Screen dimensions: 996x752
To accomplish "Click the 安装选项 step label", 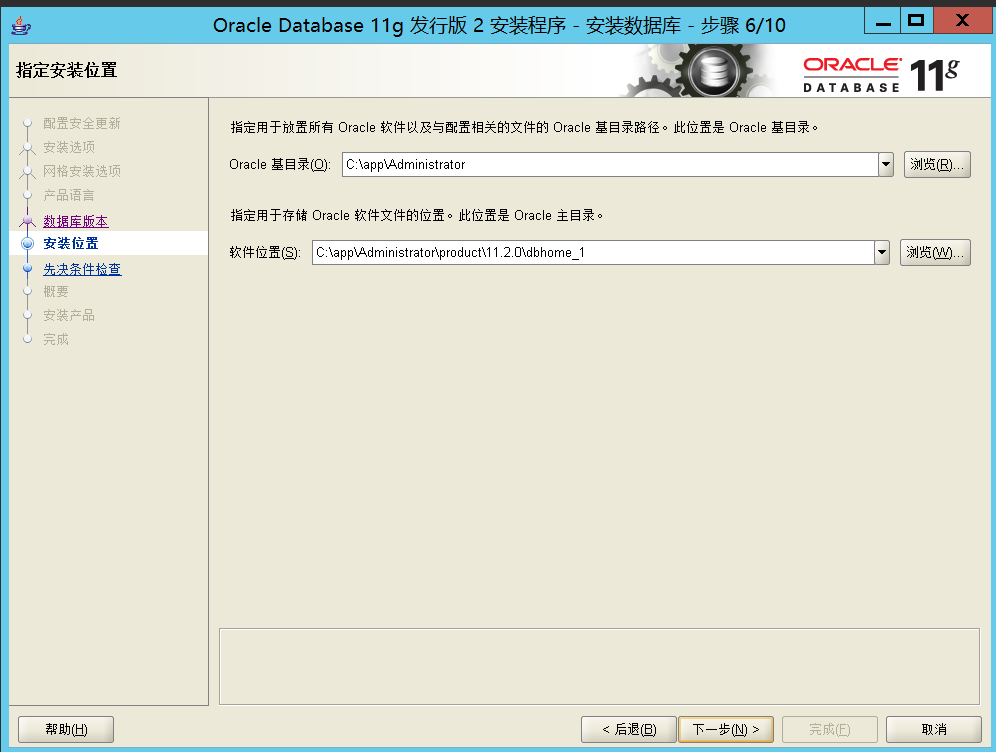I will 69,147.
